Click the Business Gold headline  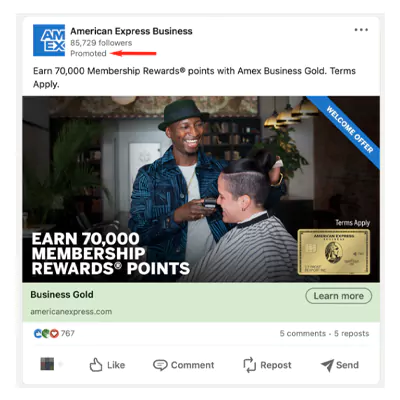[x=62, y=295]
